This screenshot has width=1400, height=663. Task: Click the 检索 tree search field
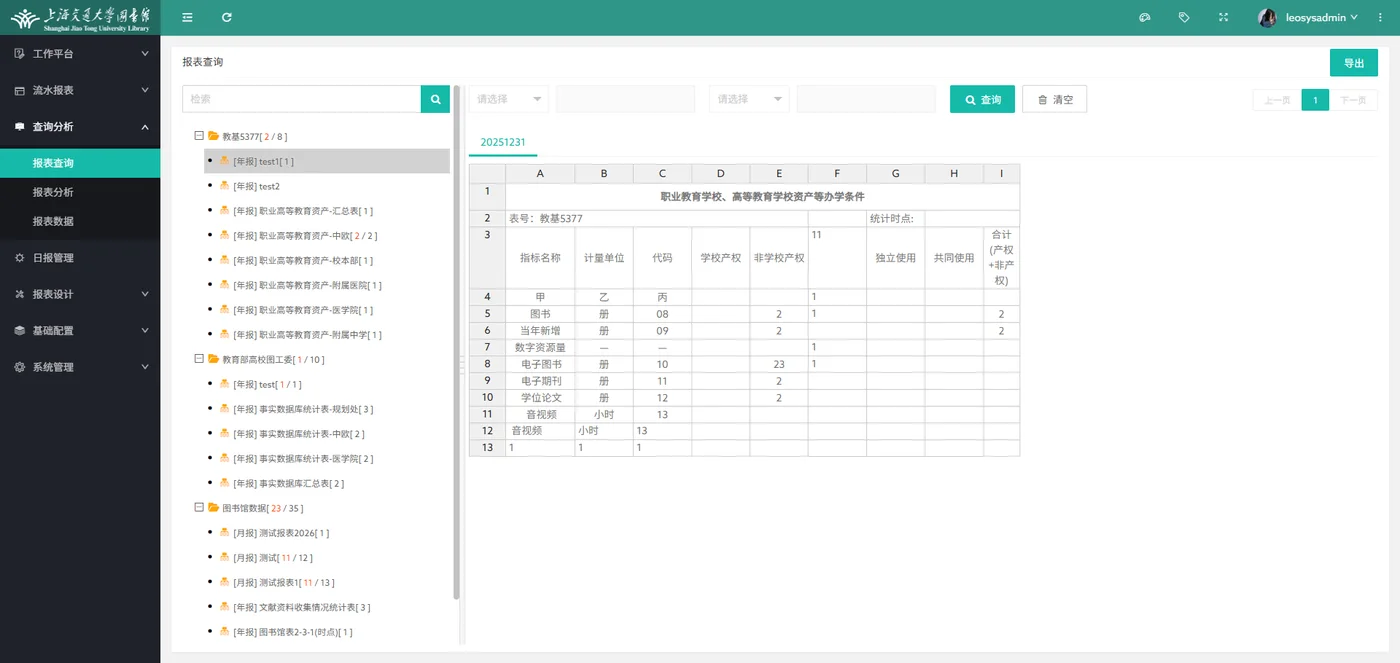pos(301,99)
